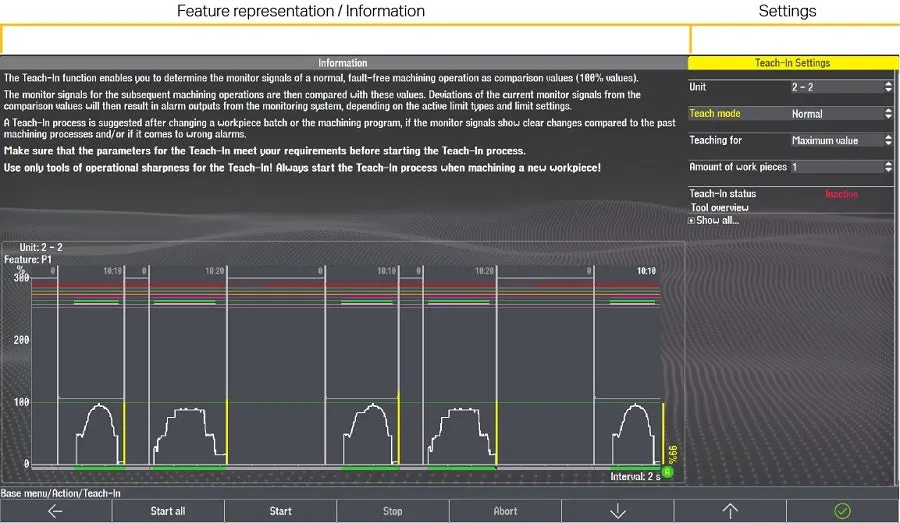Select the Information panel header

[343, 63]
